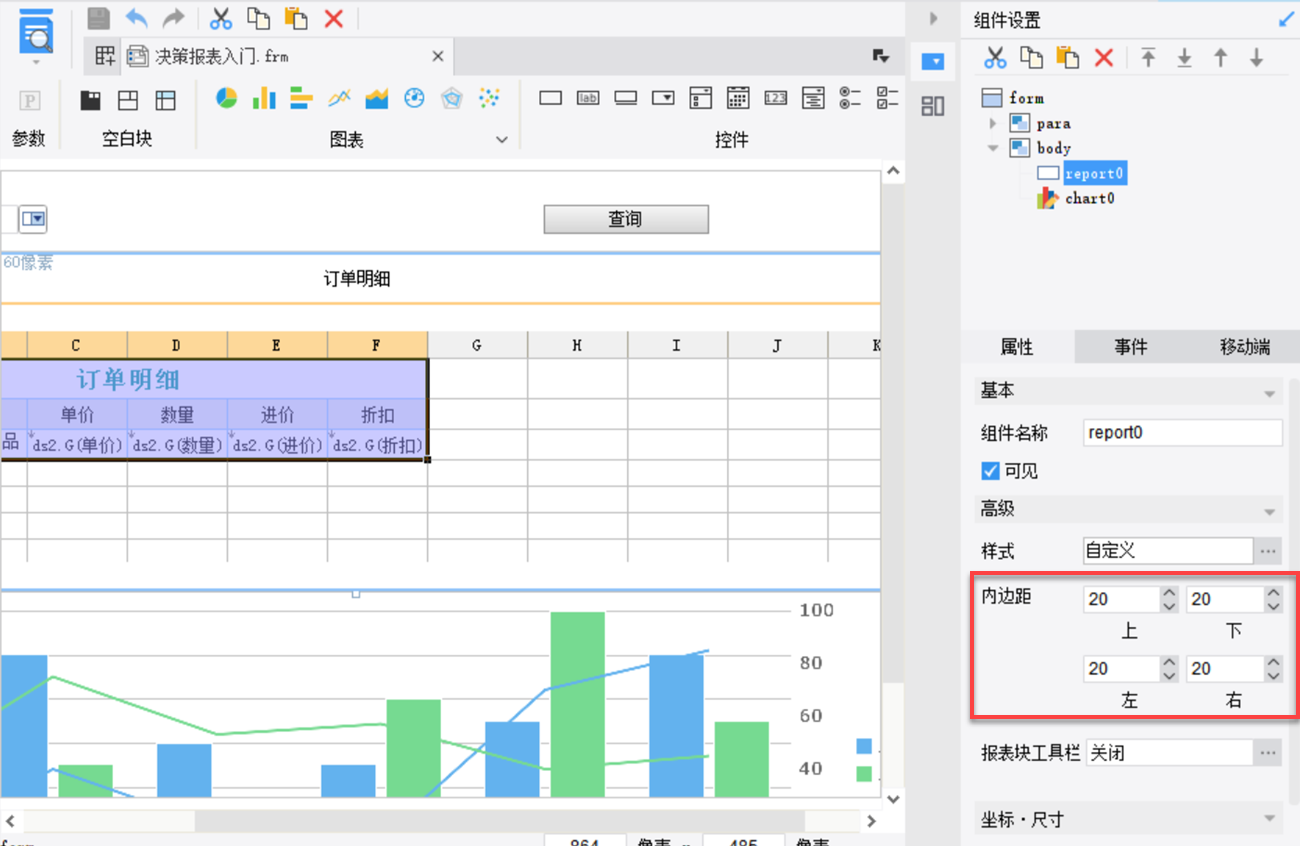Select the combo box widget icon
Image resolution: width=1300 pixels, height=846 pixels.
[x=663, y=98]
